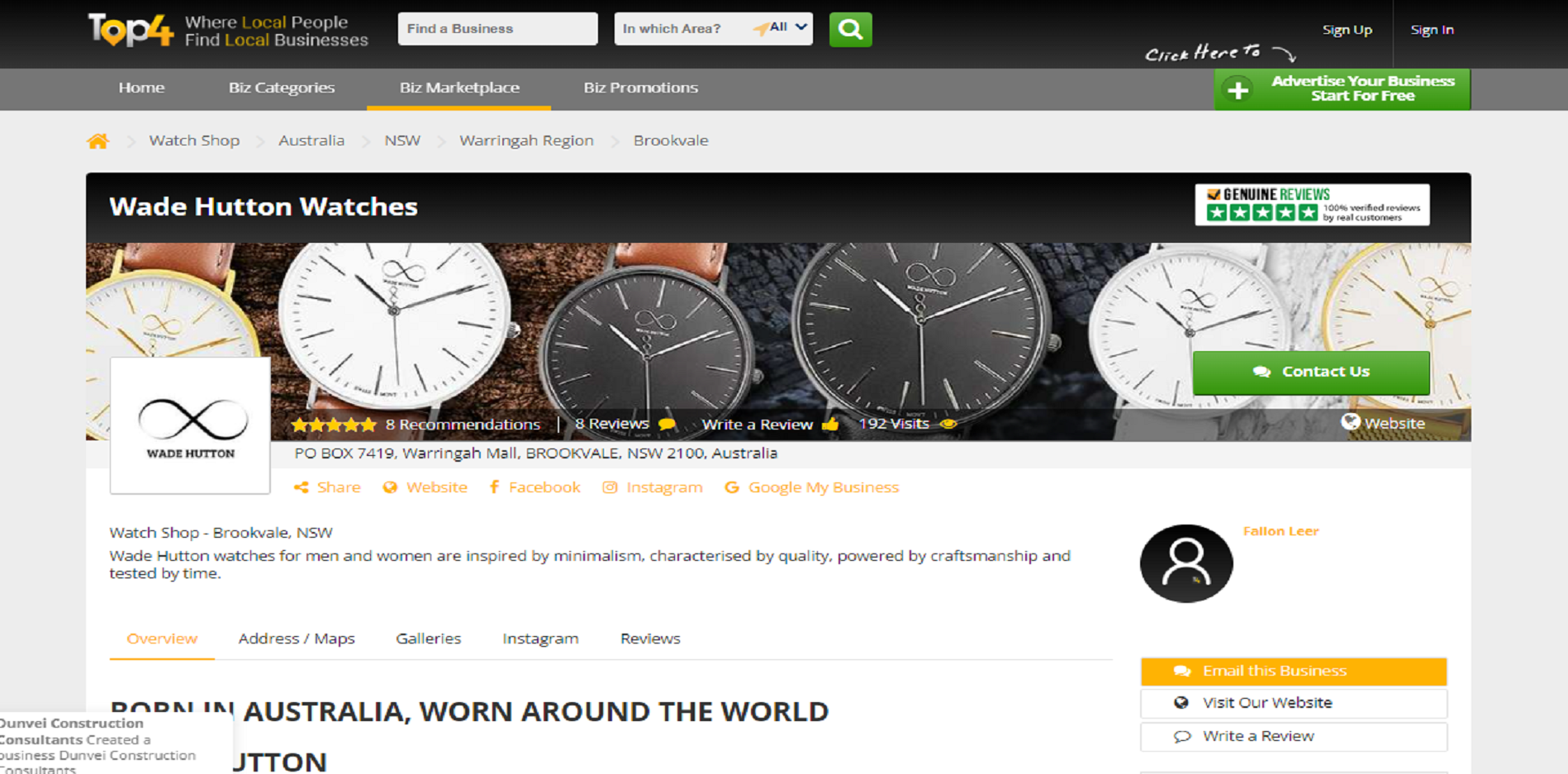Click the 8 Recommendations text
The width and height of the screenshot is (1568, 774).
pos(463,425)
